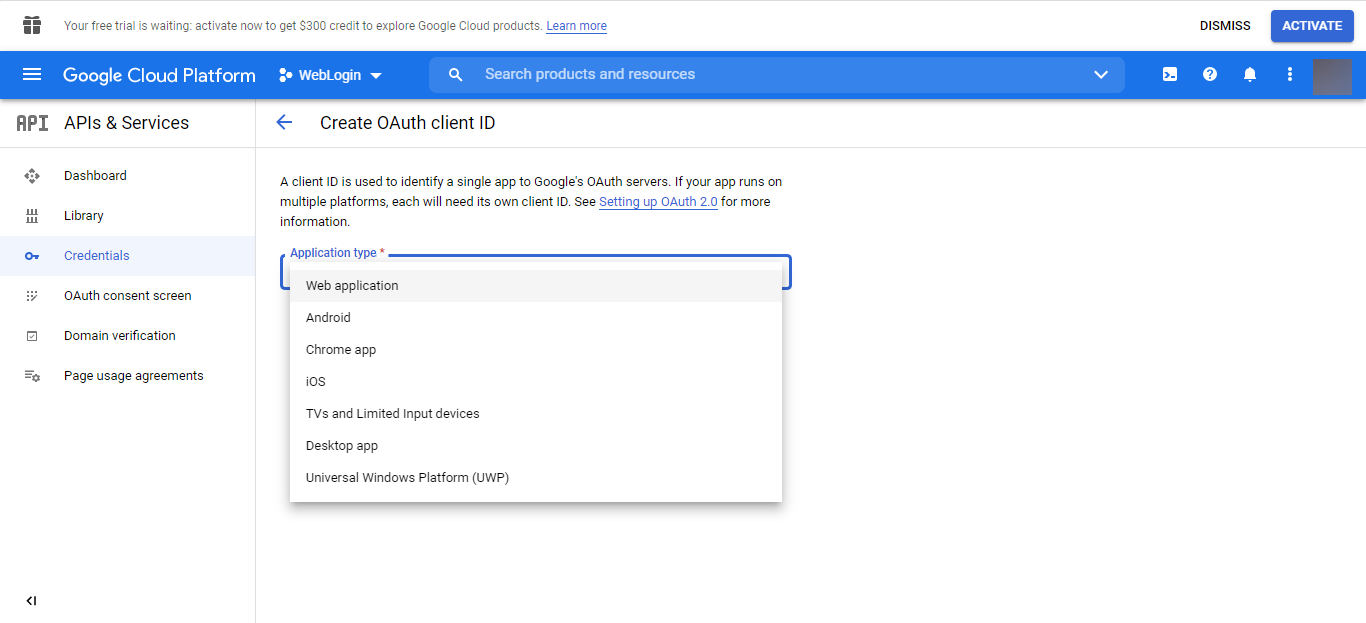The width and height of the screenshot is (1366, 623).
Task: Collapse the sidebar navigation panel
Action: pos(31,601)
